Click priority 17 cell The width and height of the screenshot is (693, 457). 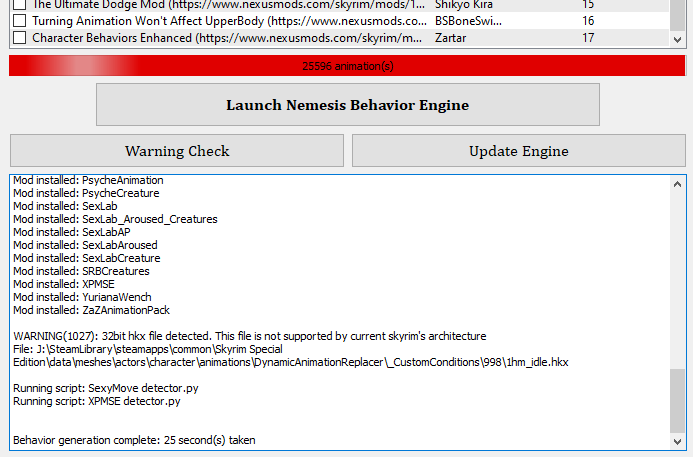pos(588,38)
